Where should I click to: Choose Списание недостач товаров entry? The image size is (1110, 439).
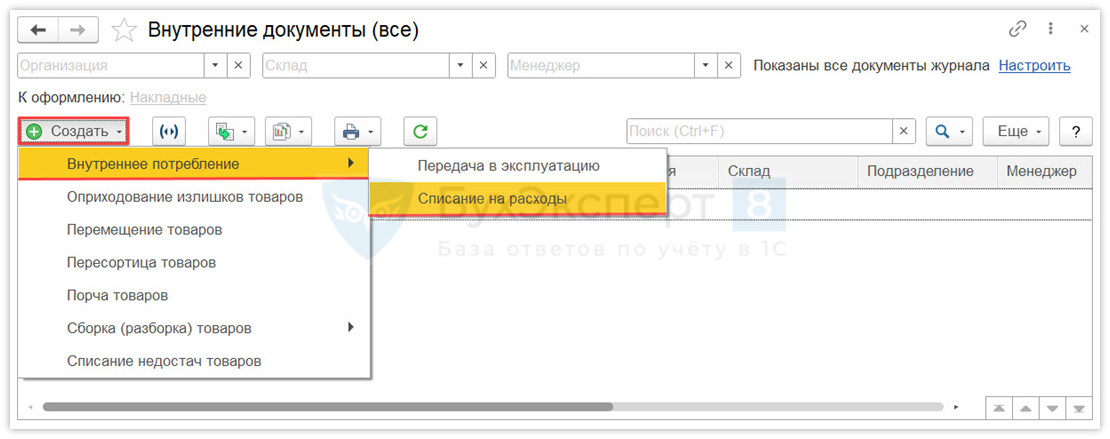click(x=194, y=361)
